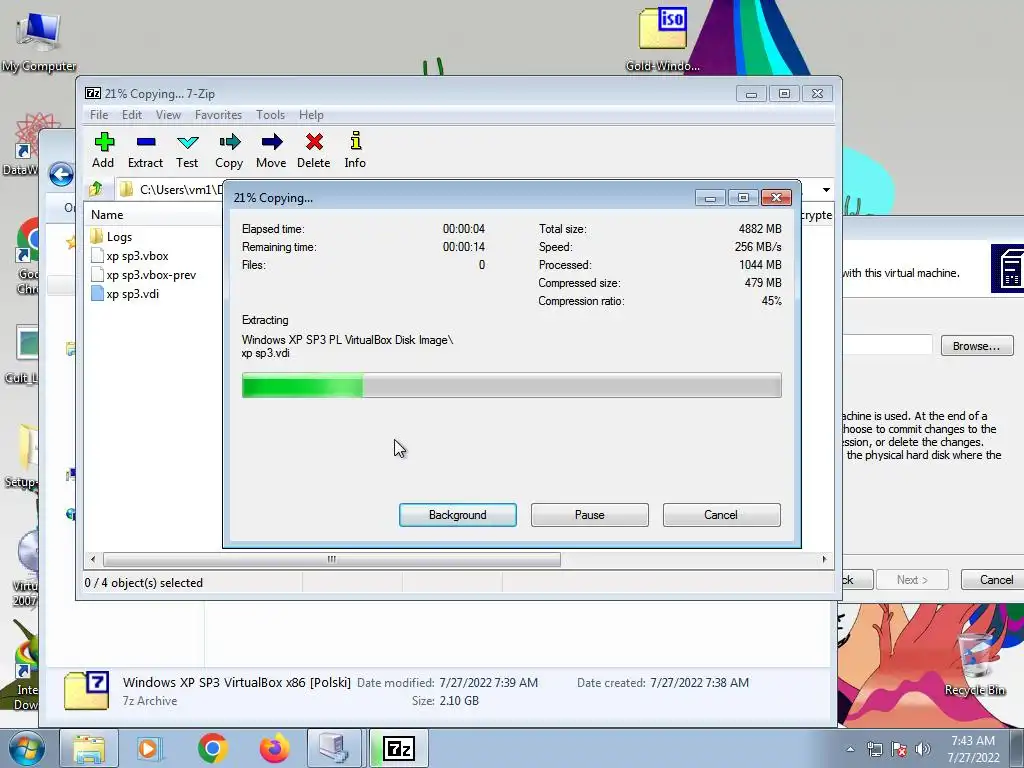
Task: Click the green extraction progress bar
Action: pyautogui.click(x=511, y=385)
